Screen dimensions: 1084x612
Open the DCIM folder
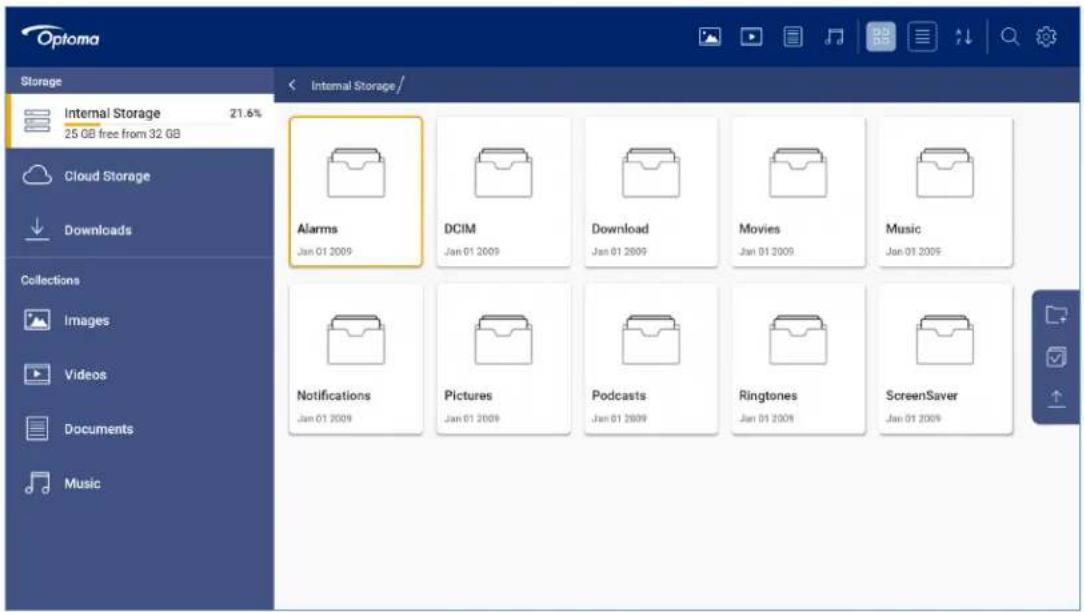pos(503,192)
